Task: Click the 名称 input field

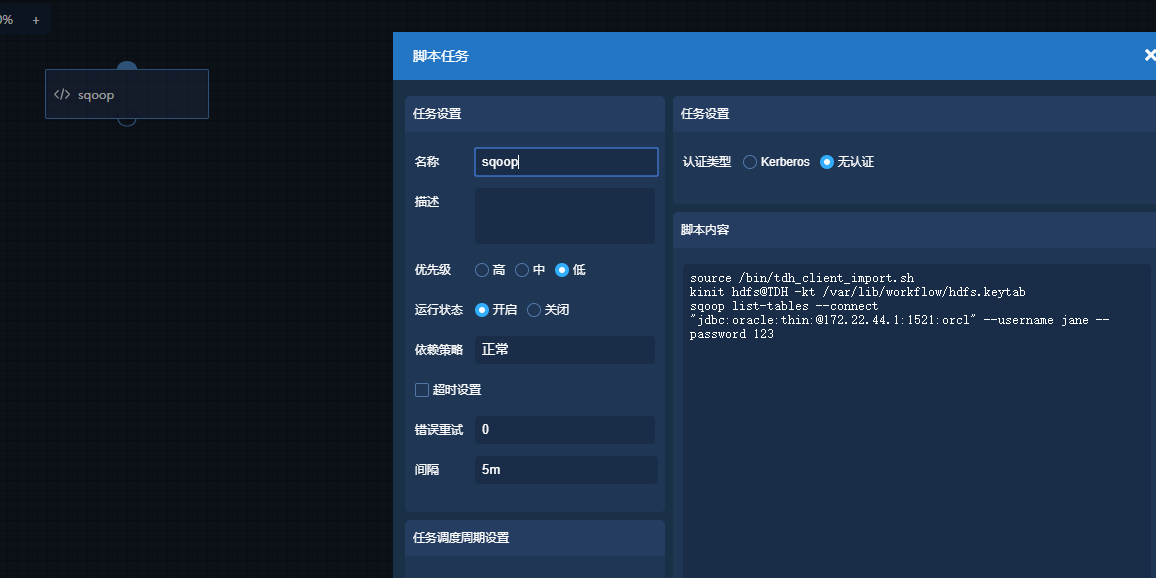Action: (x=566, y=162)
